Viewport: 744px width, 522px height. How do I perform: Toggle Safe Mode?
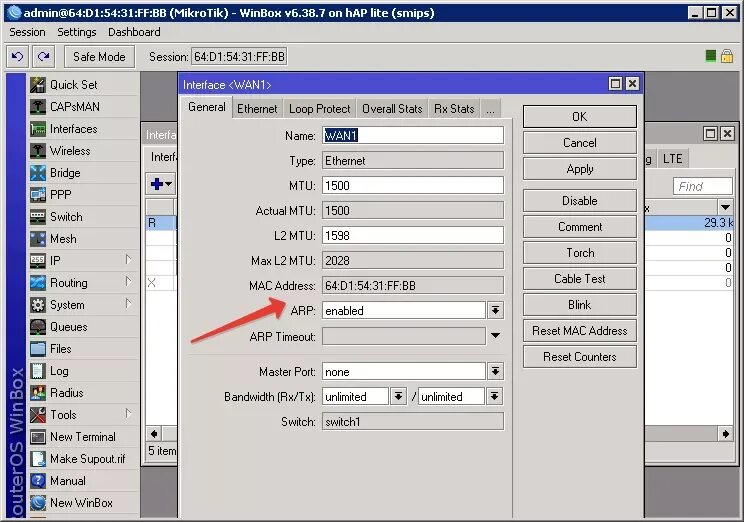point(99,57)
